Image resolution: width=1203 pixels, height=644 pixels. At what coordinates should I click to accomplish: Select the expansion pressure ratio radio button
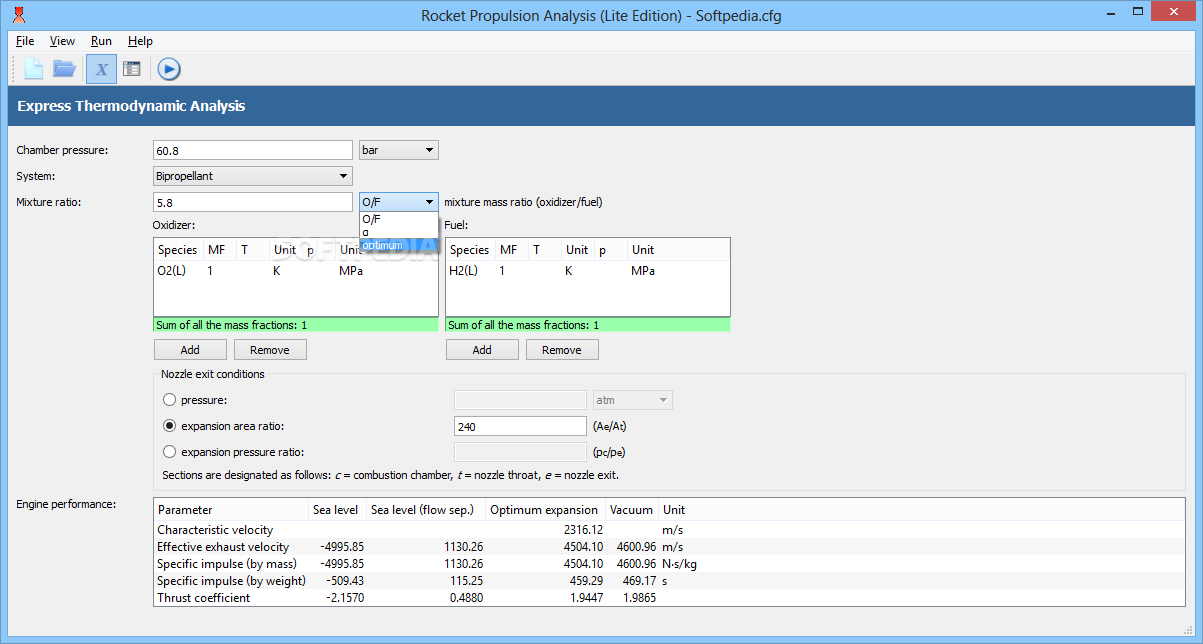coord(169,452)
